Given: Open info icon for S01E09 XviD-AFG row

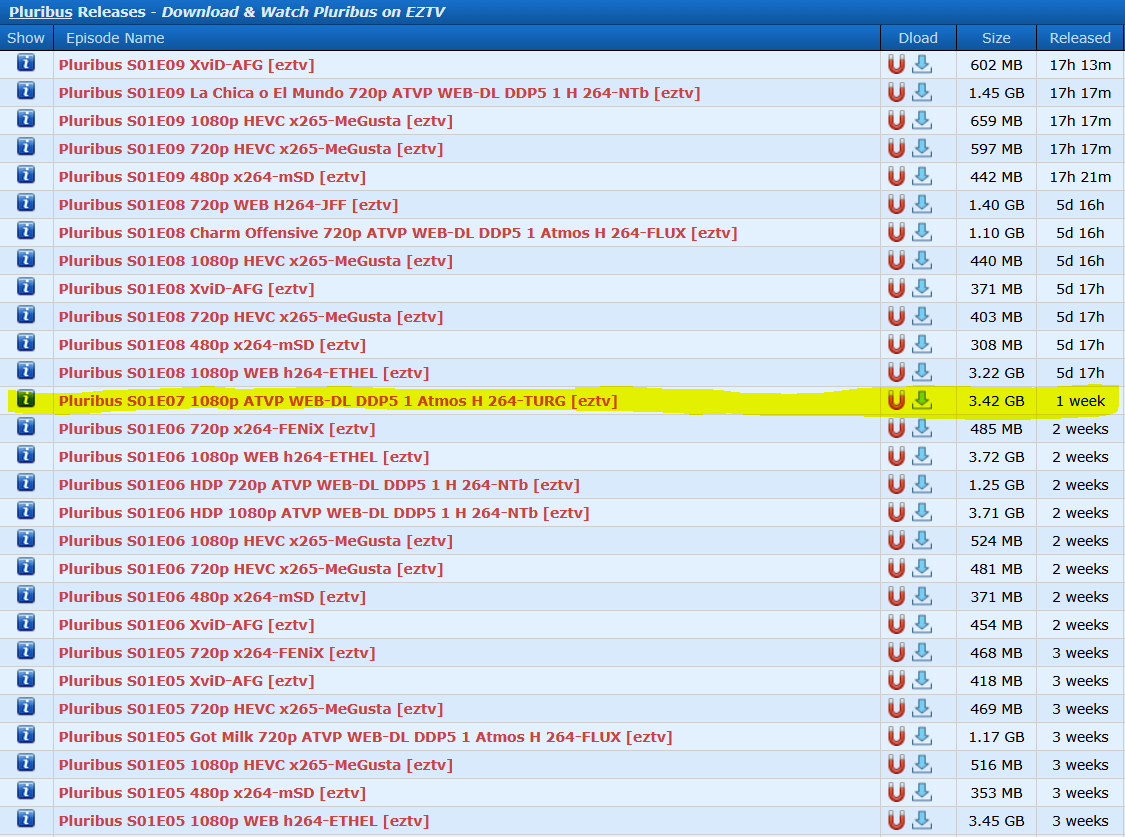Looking at the screenshot, I should click(26, 63).
